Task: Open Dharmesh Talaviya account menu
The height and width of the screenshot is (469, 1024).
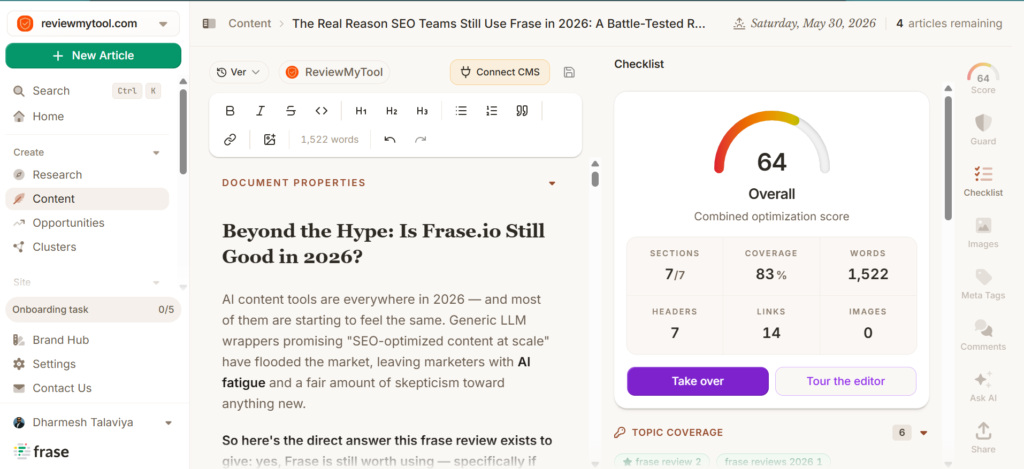Action: (93, 423)
